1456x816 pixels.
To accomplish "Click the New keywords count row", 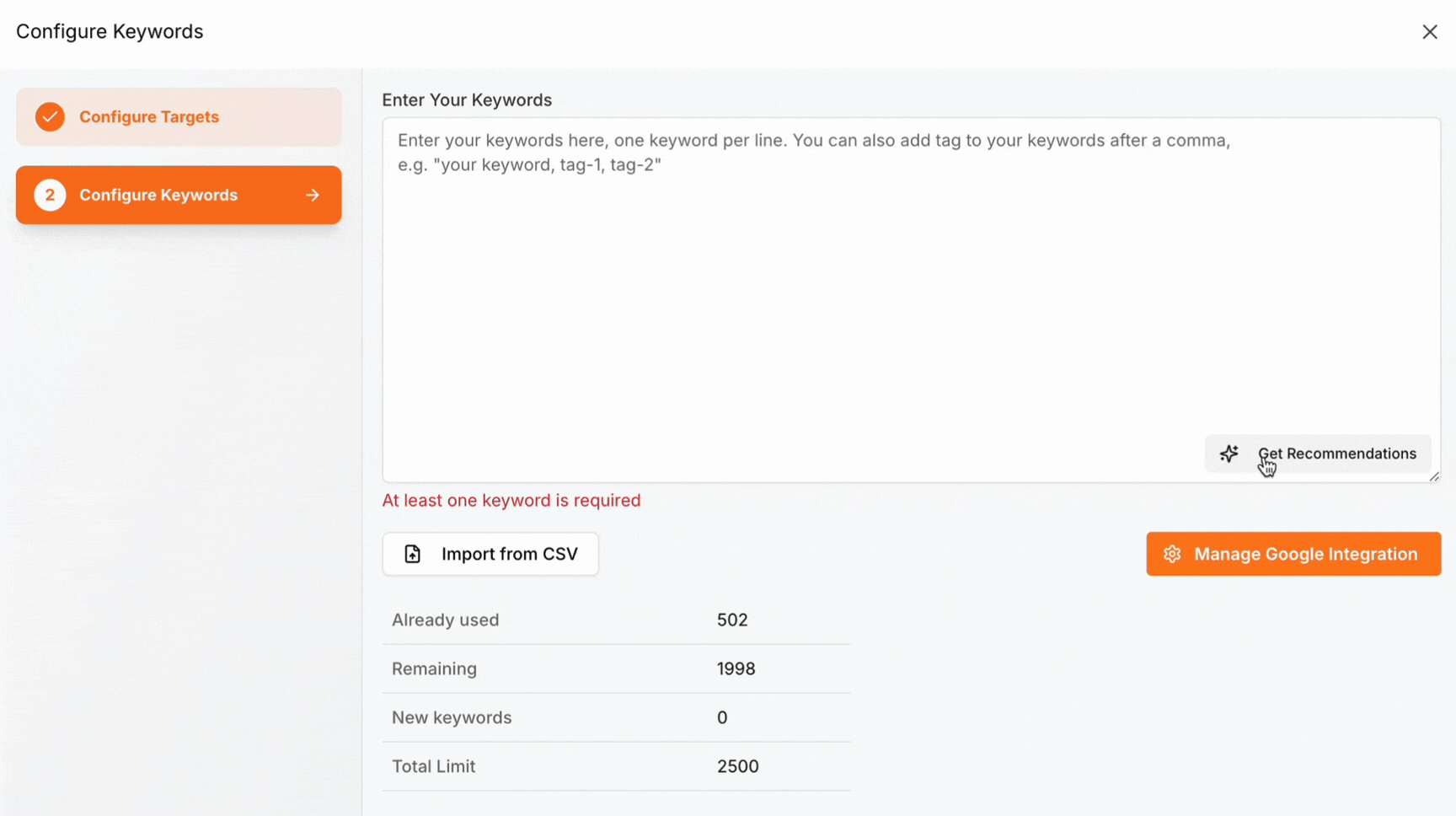I will 615,717.
